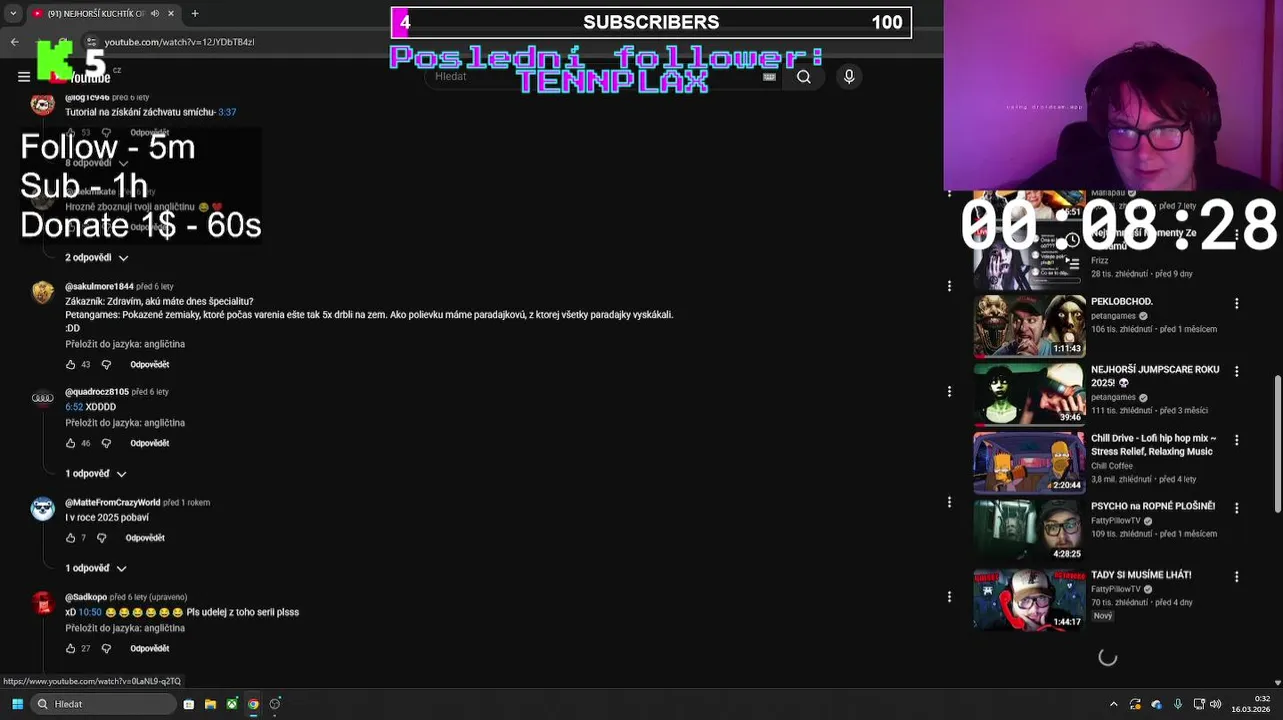Open the options menu for the @sakulmore1844 comment
1283x720 pixels.
(x=949, y=286)
